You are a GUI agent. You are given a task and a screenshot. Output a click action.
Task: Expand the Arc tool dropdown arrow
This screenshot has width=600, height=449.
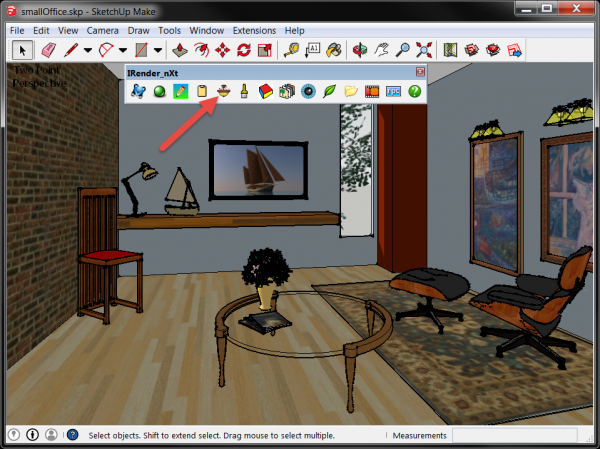[x=123, y=50]
